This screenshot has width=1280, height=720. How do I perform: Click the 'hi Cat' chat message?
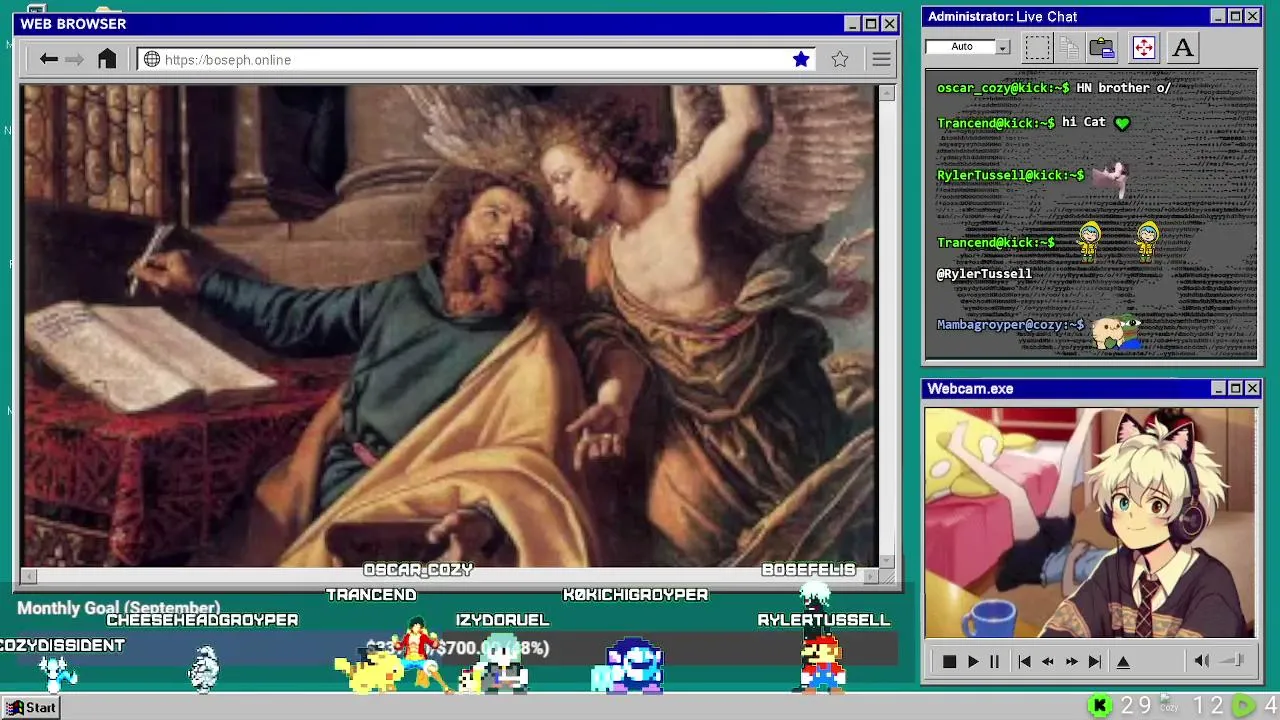coord(1083,122)
